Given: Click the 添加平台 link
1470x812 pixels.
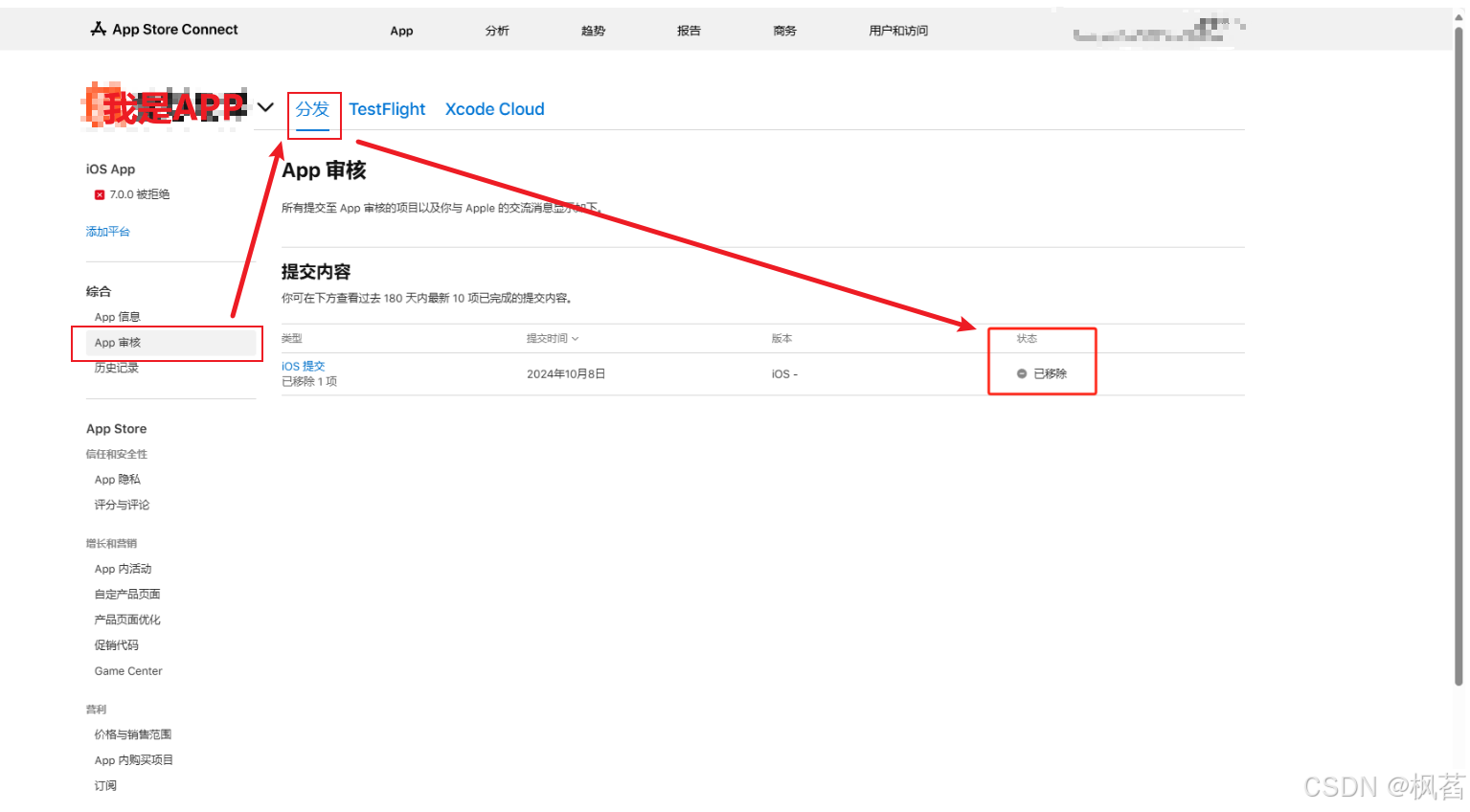Looking at the screenshot, I should point(107,232).
